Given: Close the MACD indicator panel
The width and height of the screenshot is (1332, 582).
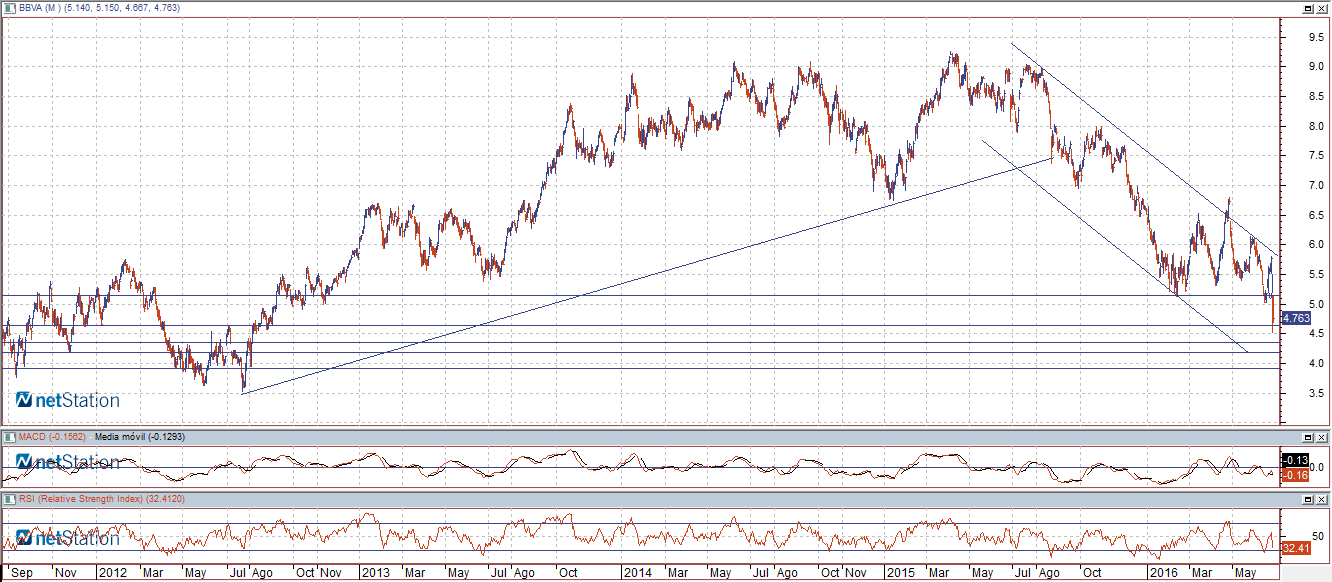Looking at the screenshot, I should click(1322, 438).
